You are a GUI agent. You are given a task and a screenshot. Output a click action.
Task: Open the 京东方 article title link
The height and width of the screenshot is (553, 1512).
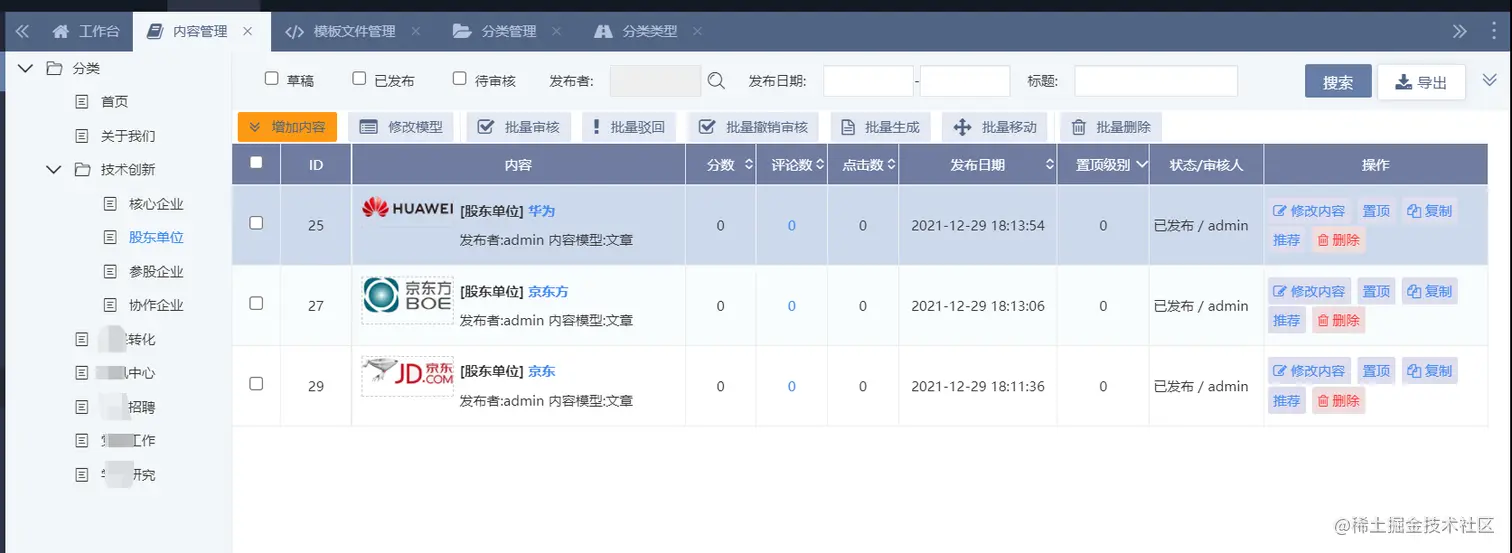pyautogui.click(x=548, y=292)
